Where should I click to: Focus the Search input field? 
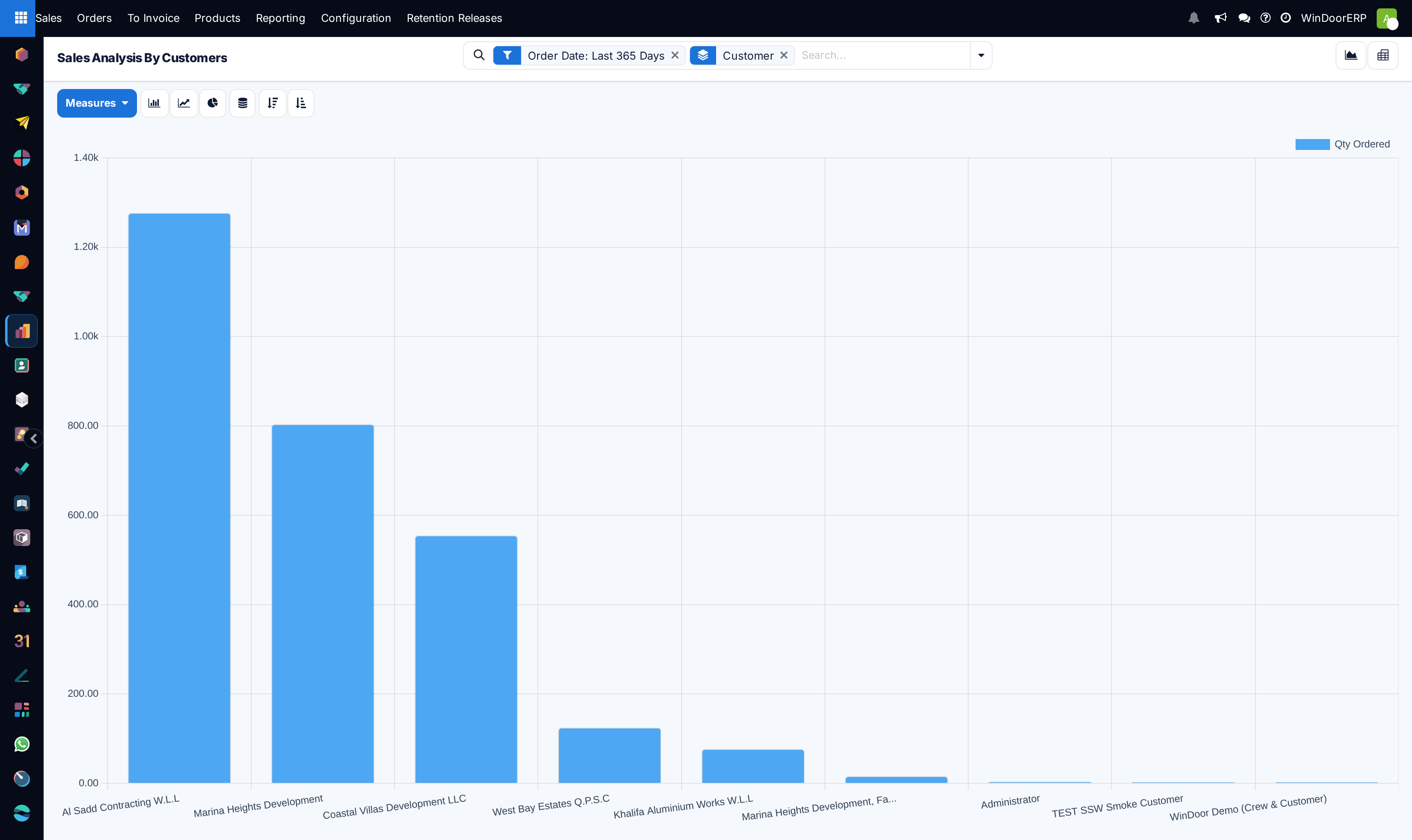[884, 55]
